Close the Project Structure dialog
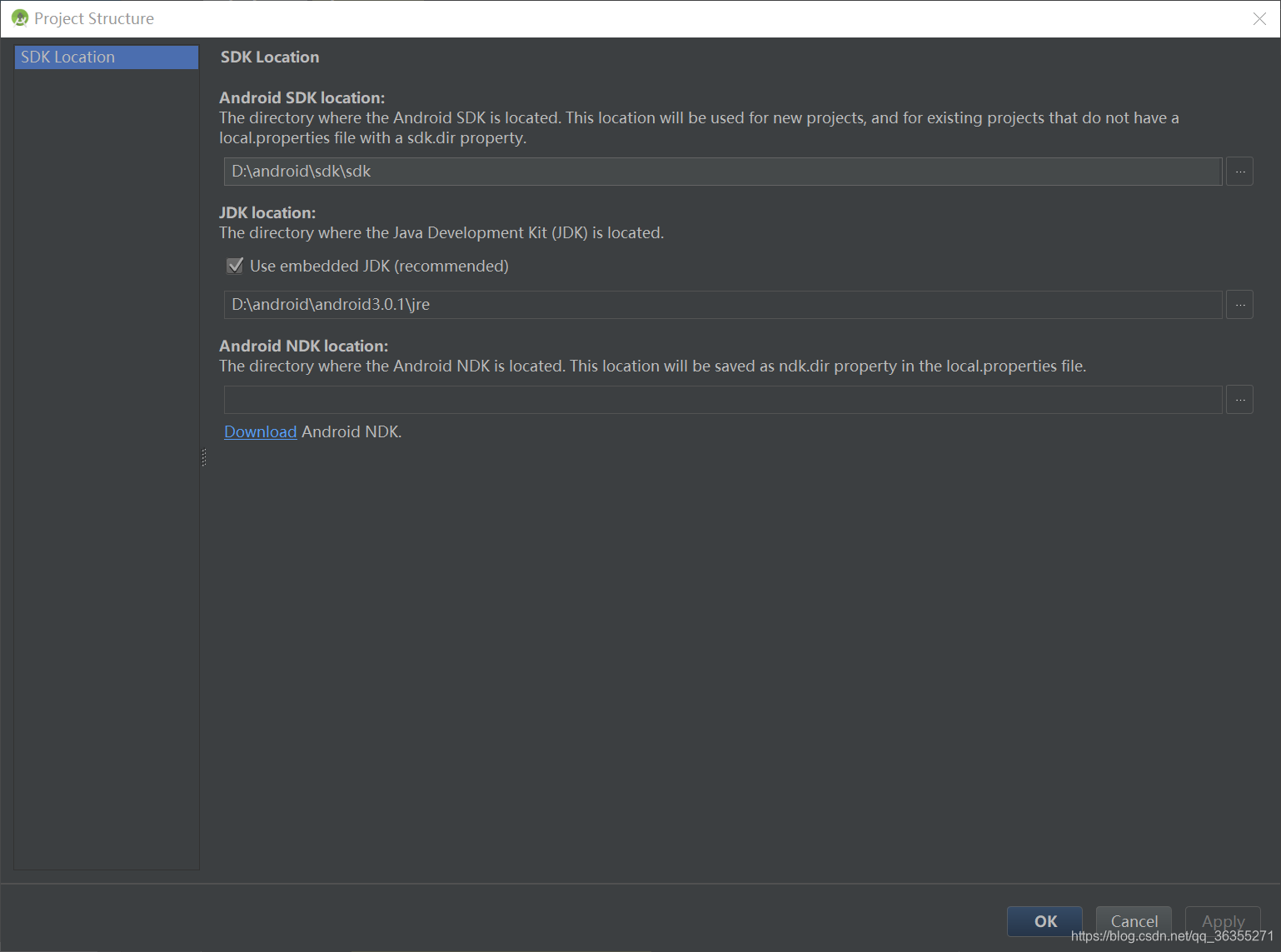The image size is (1281, 952). pos(1260,18)
